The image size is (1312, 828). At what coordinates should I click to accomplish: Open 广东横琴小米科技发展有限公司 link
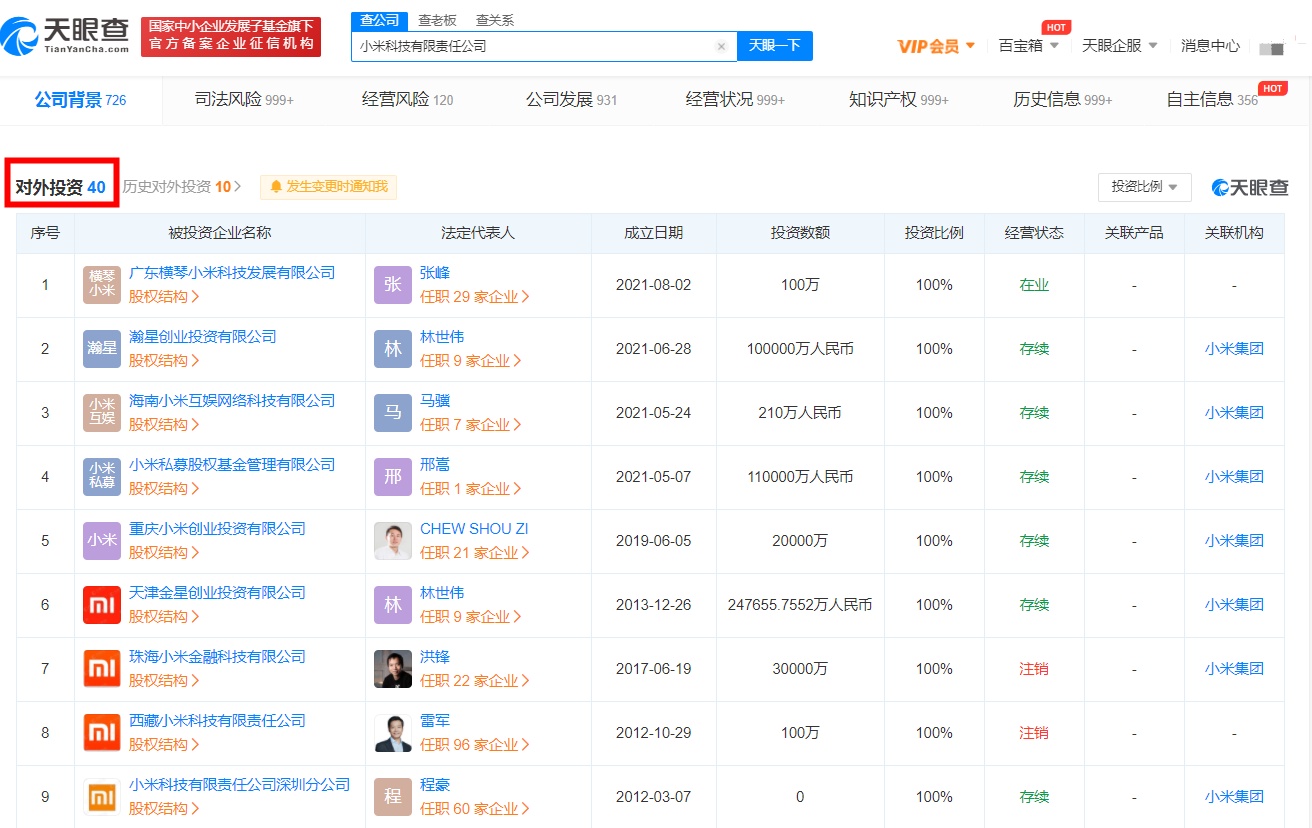(232, 273)
